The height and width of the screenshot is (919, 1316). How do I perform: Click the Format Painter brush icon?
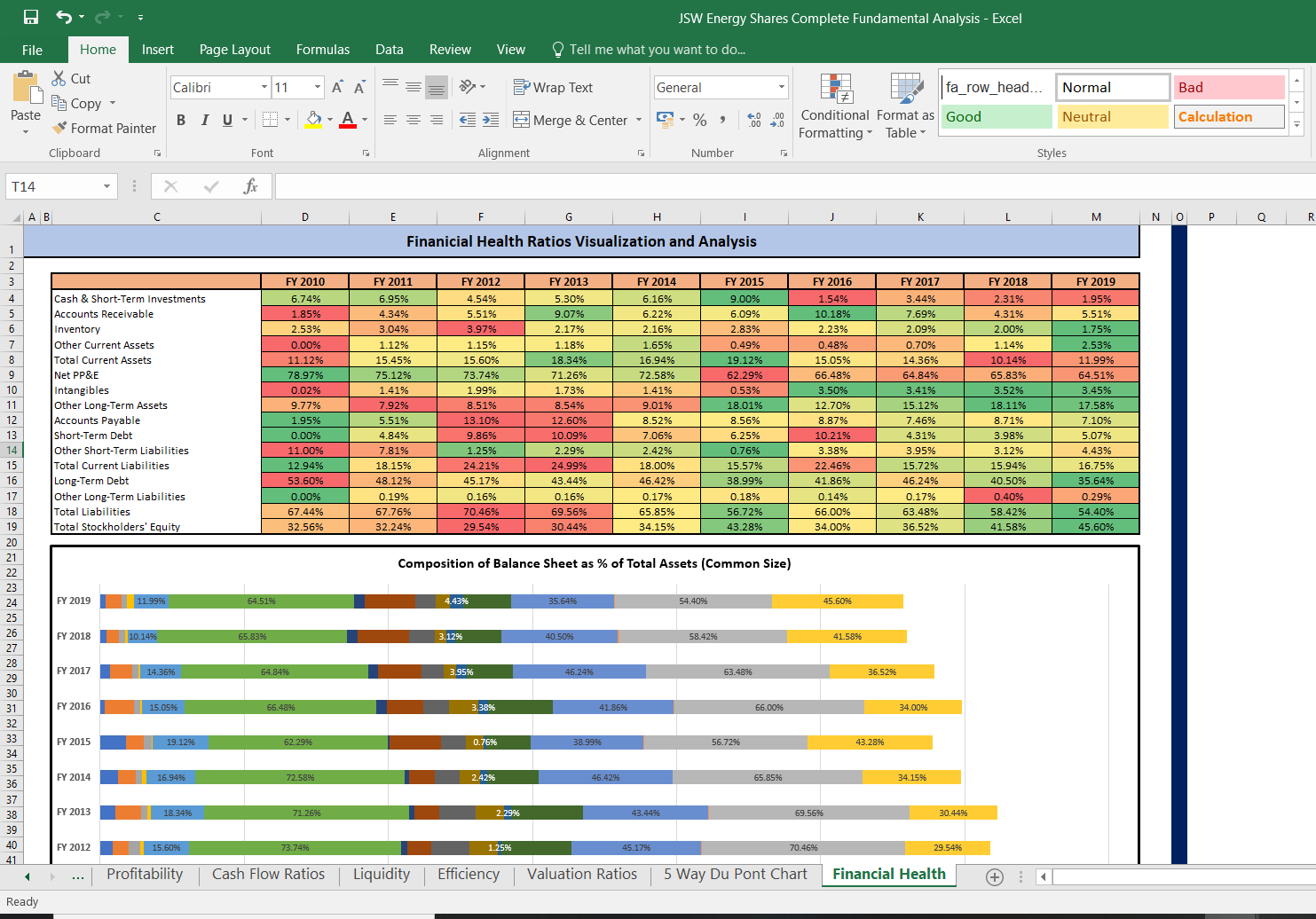(x=59, y=128)
